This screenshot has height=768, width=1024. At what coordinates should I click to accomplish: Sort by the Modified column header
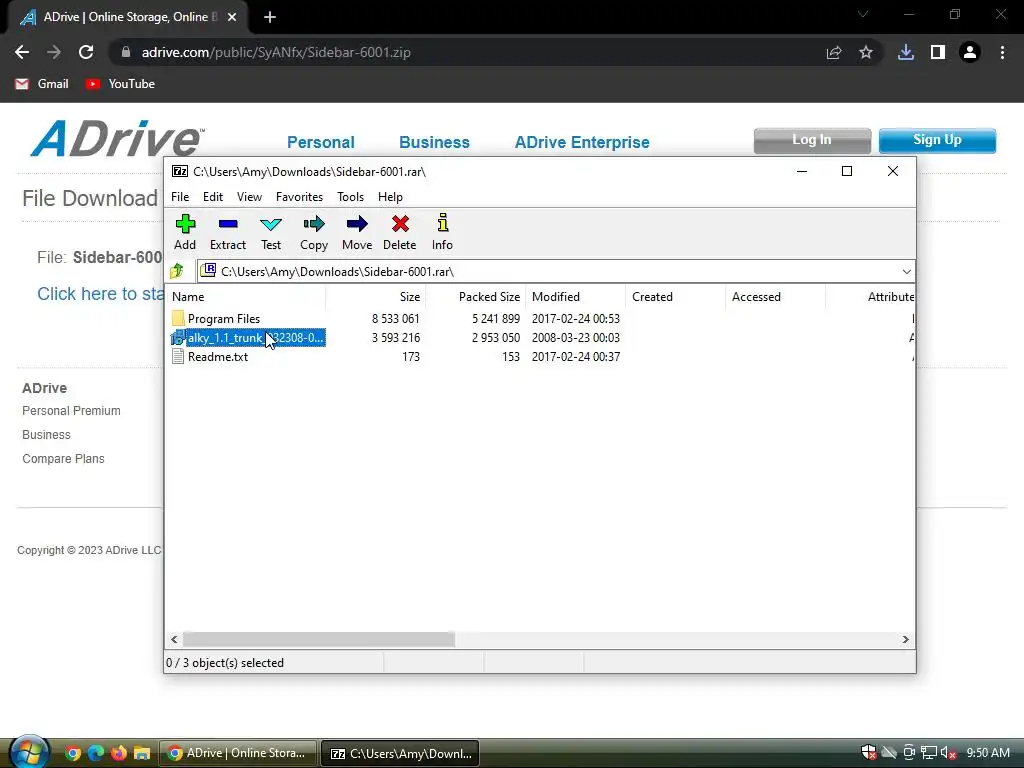(x=575, y=296)
